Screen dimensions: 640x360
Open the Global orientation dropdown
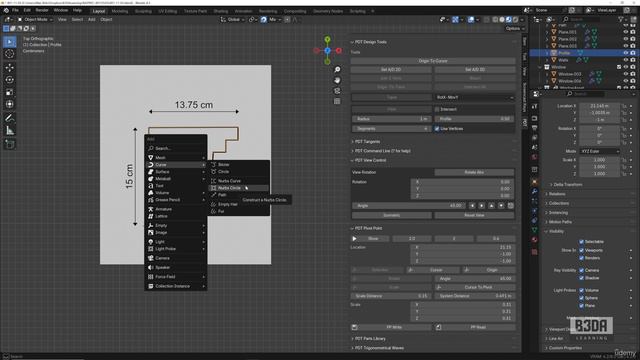[232, 19]
